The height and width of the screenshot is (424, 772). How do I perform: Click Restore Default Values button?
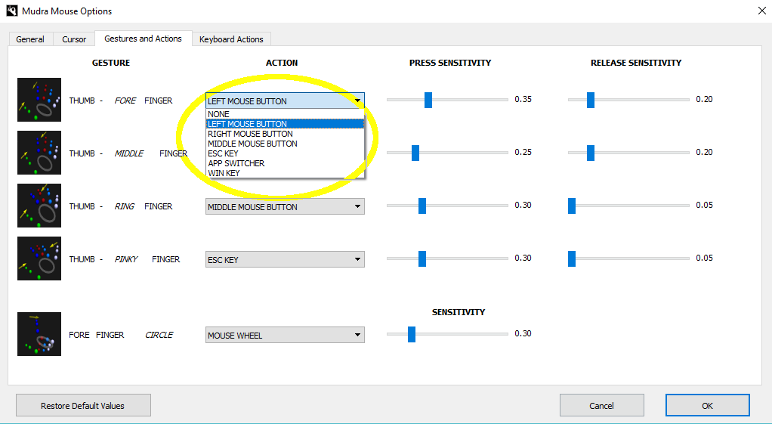(83, 405)
